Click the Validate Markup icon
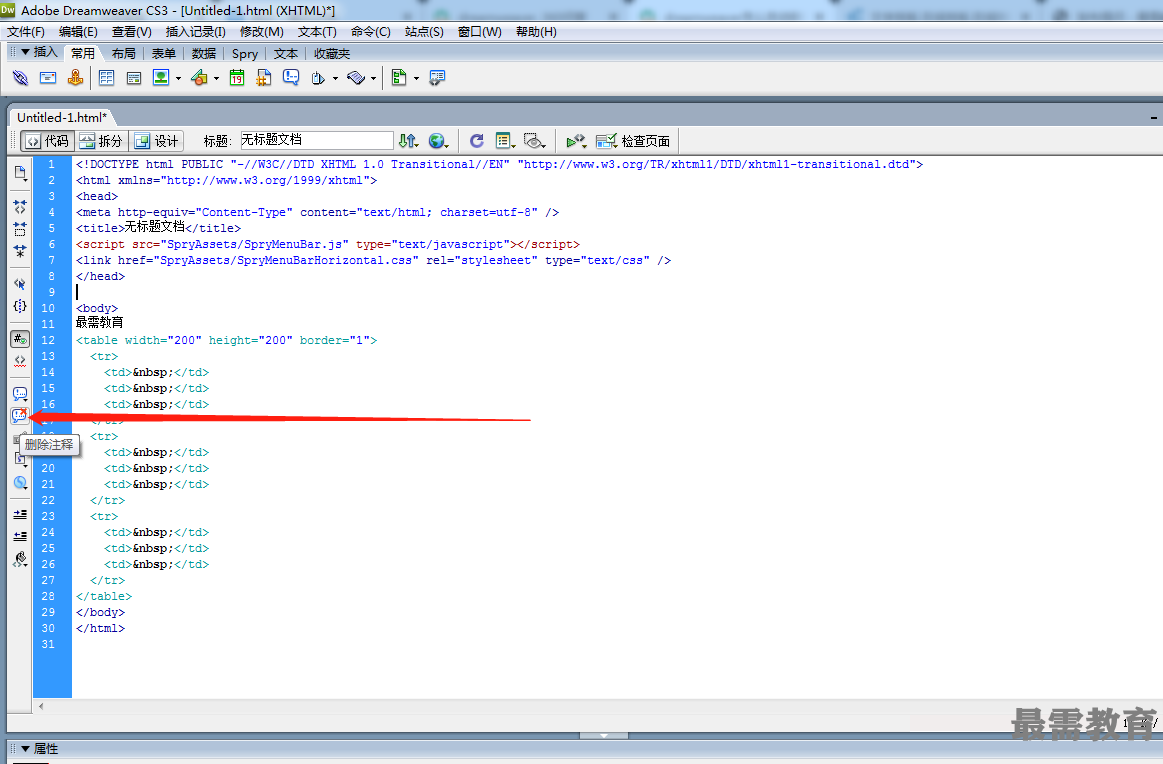 (576, 141)
